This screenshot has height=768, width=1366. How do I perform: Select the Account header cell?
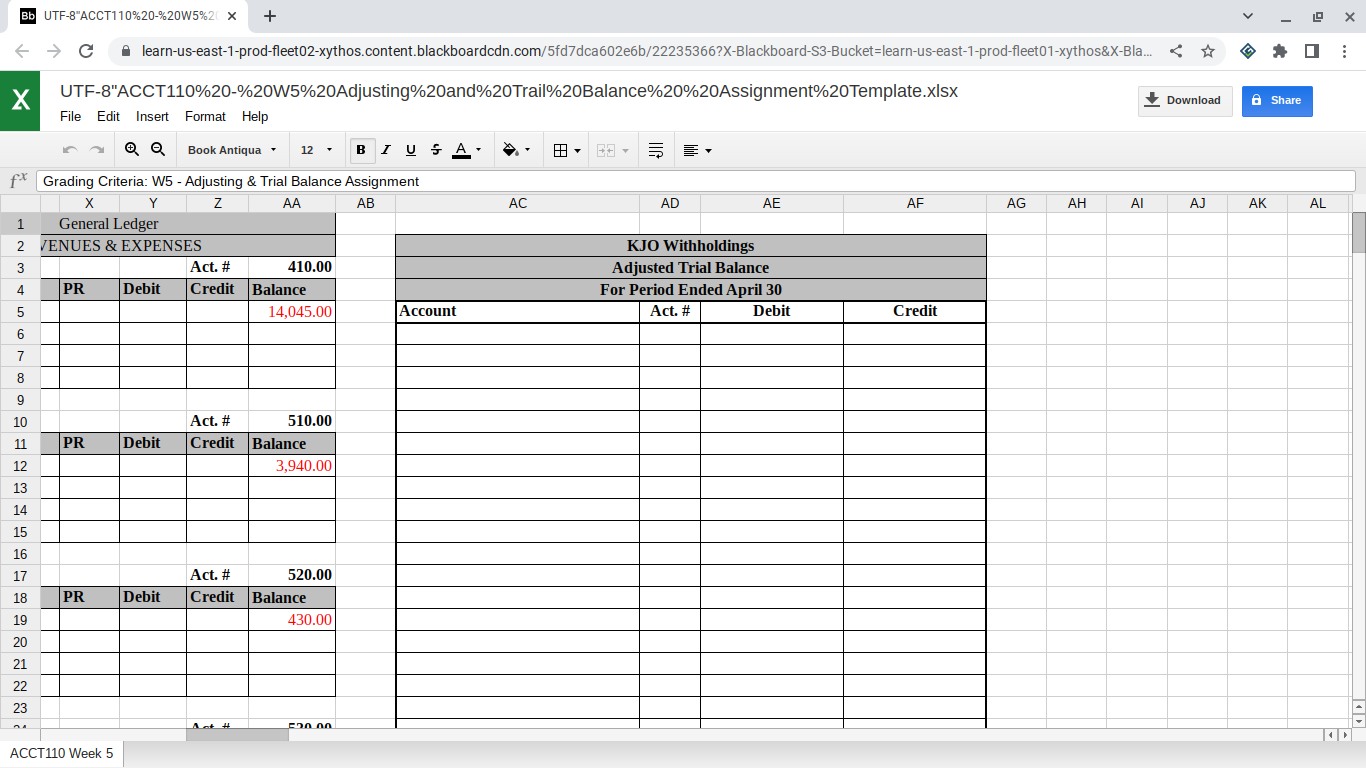517,311
